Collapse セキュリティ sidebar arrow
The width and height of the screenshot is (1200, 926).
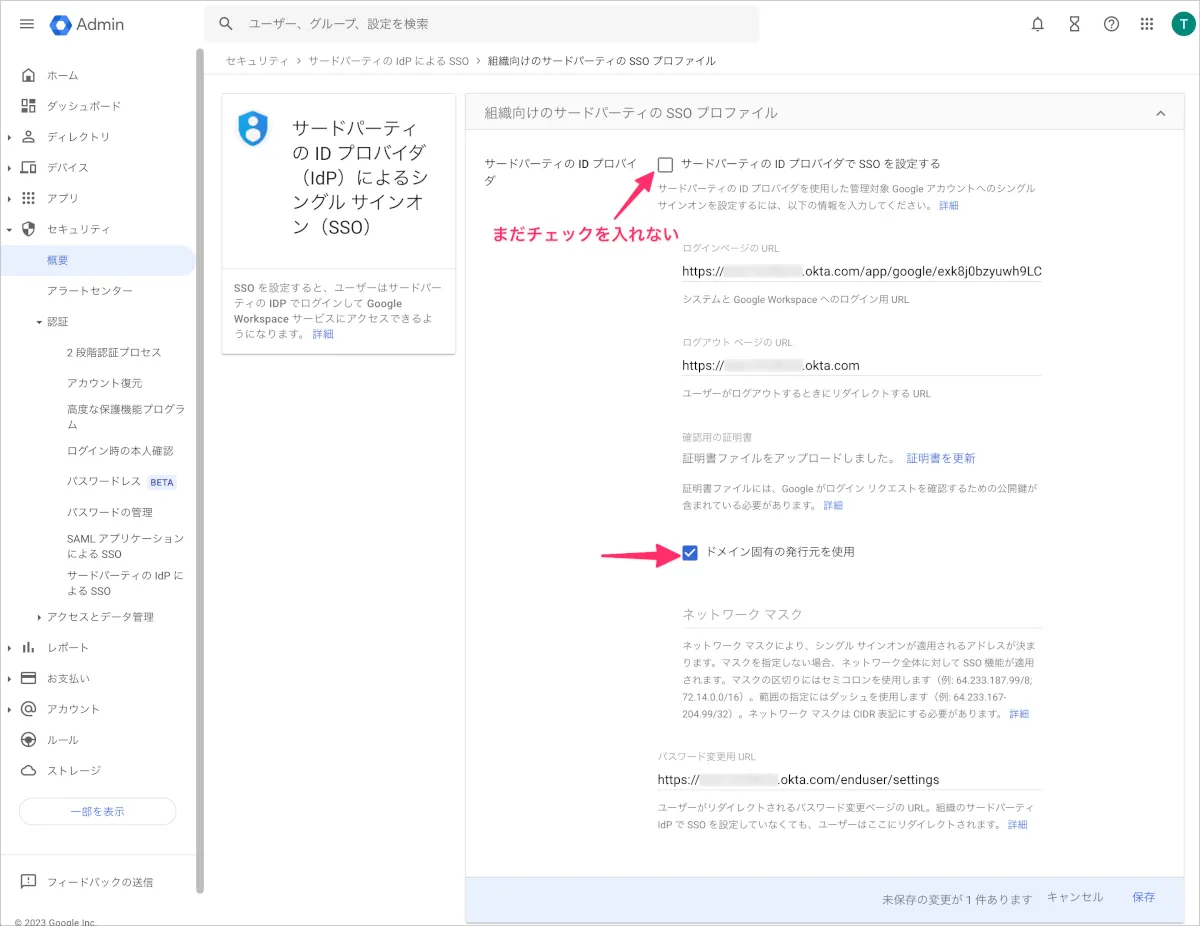pos(9,229)
